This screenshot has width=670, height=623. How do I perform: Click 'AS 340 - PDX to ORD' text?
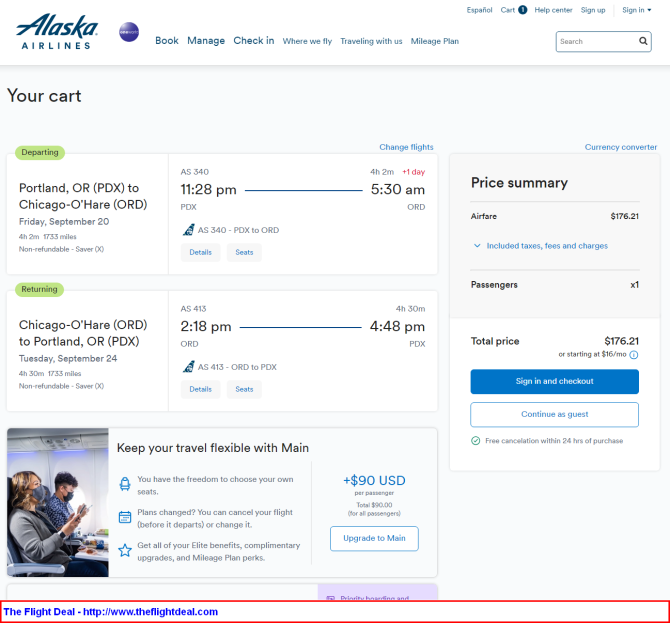(238, 230)
